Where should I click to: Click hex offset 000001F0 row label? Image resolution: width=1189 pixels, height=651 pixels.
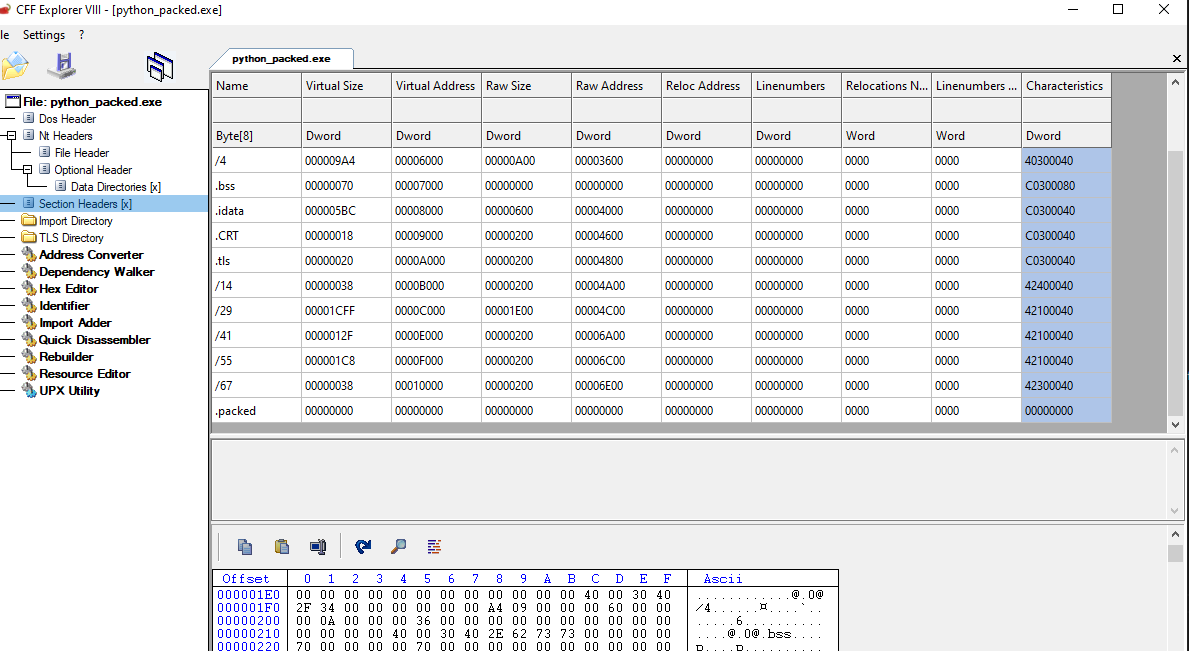[249, 608]
